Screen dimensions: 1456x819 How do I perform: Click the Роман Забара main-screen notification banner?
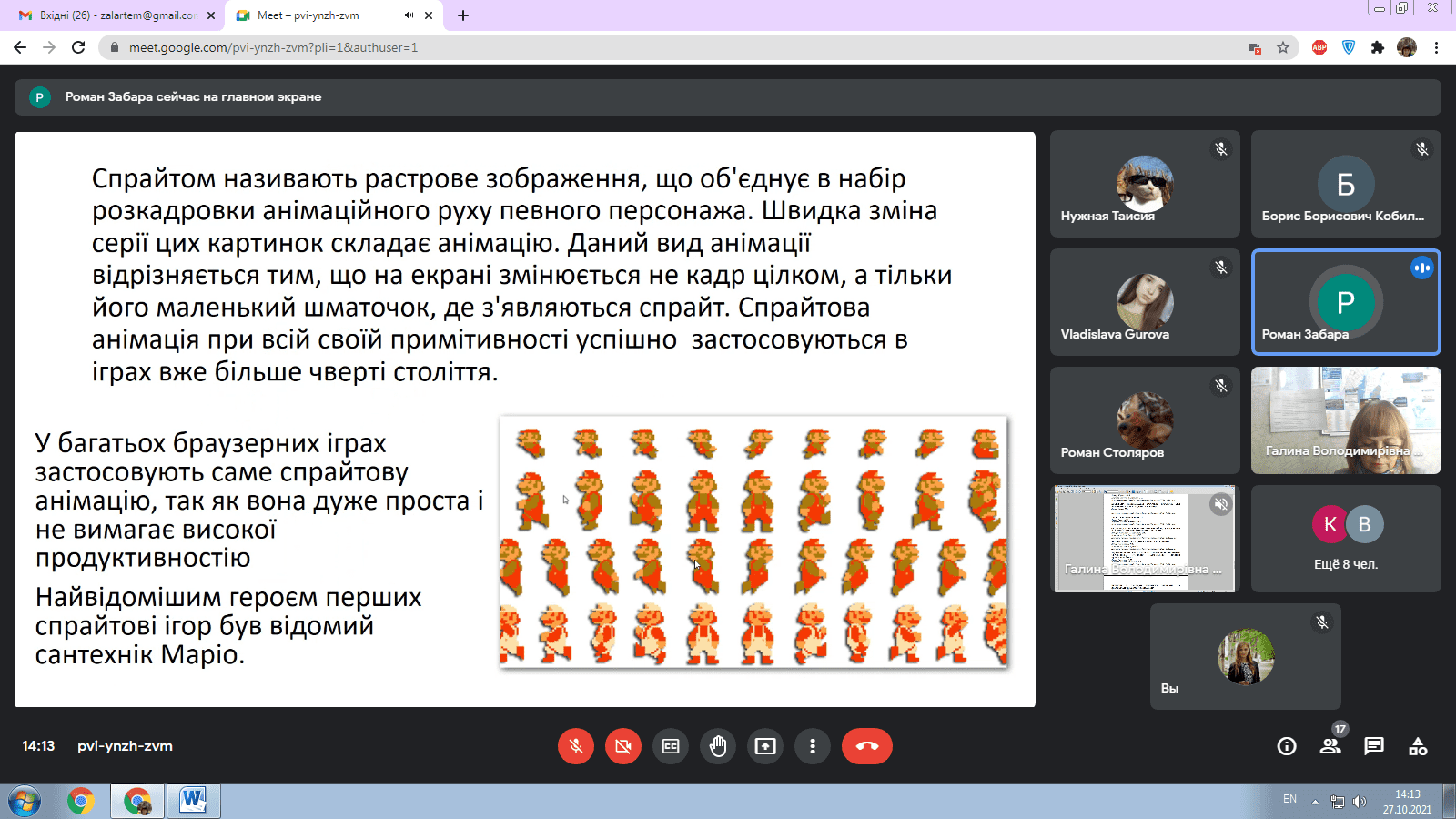pyautogui.click(x=728, y=97)
